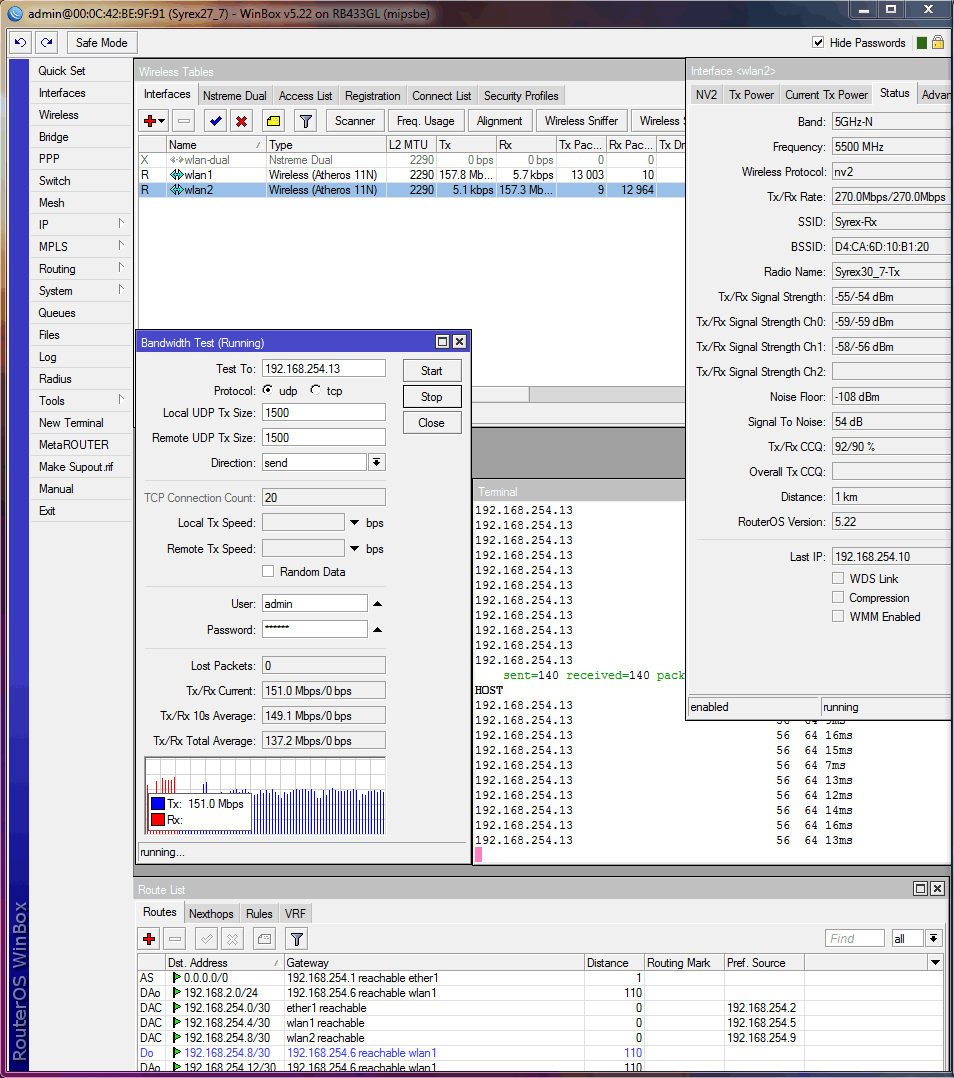Toggle the WDS Link checkbox

[x=838, y=578]
